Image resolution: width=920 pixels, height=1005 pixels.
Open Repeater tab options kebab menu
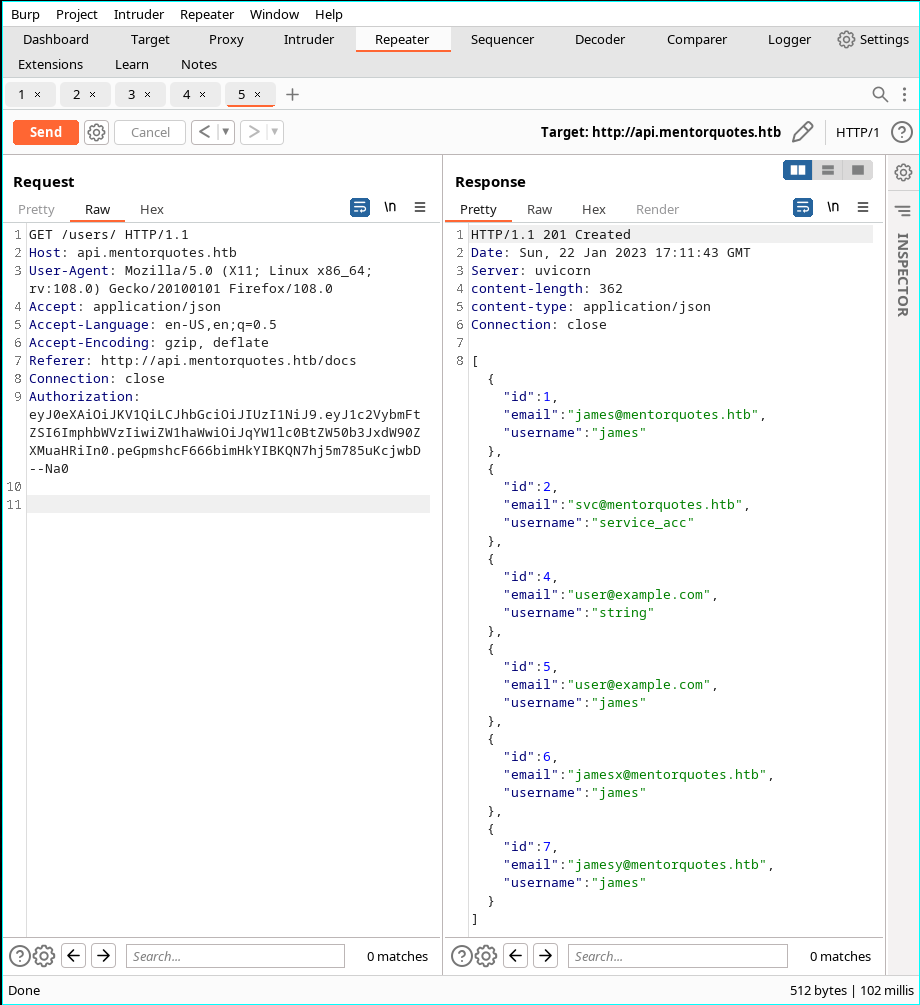pyautogui.click(x=904, y=95)
